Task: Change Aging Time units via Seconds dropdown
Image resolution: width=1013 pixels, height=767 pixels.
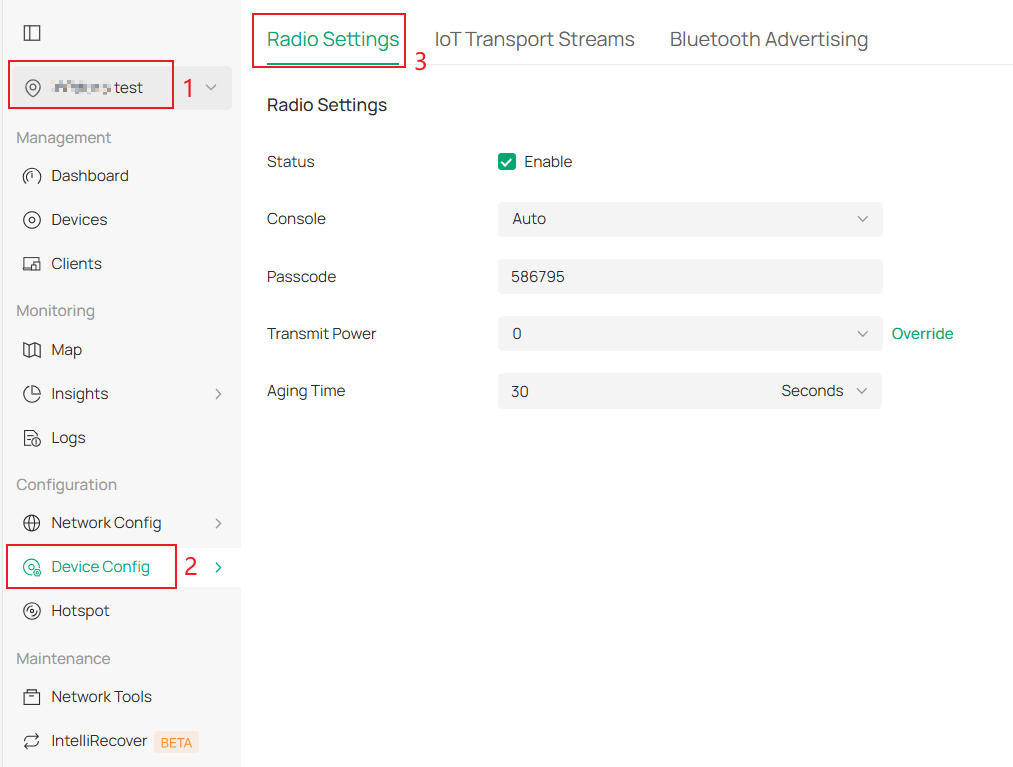Action: click(822, 390)
